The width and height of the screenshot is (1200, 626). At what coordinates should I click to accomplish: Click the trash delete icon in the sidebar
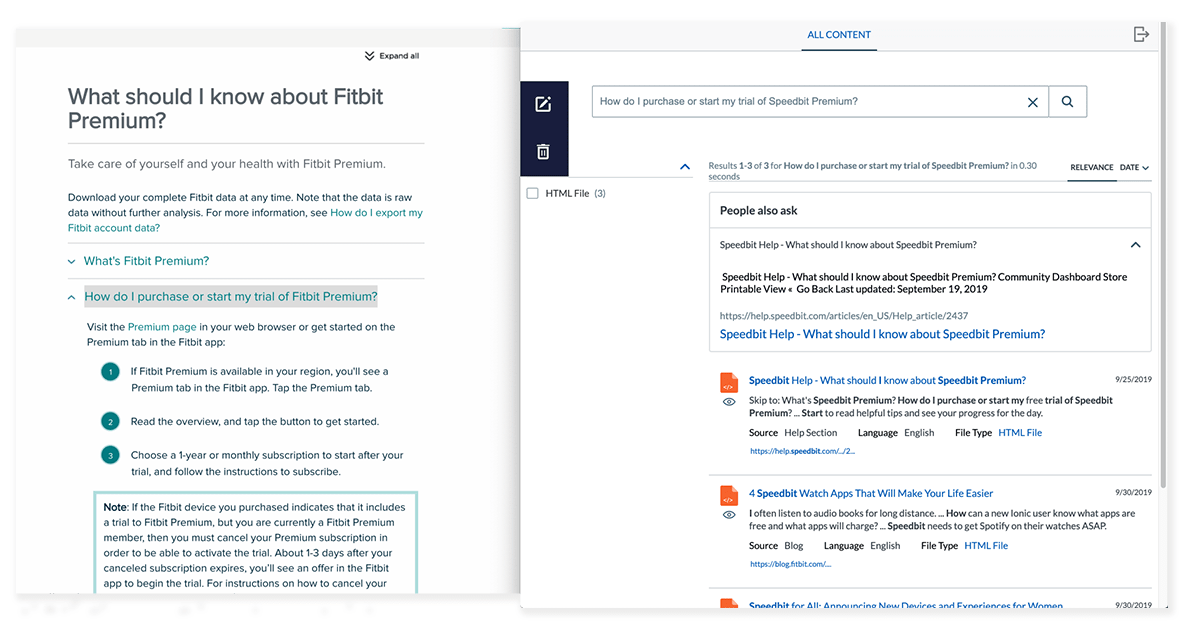click(543, 151)
